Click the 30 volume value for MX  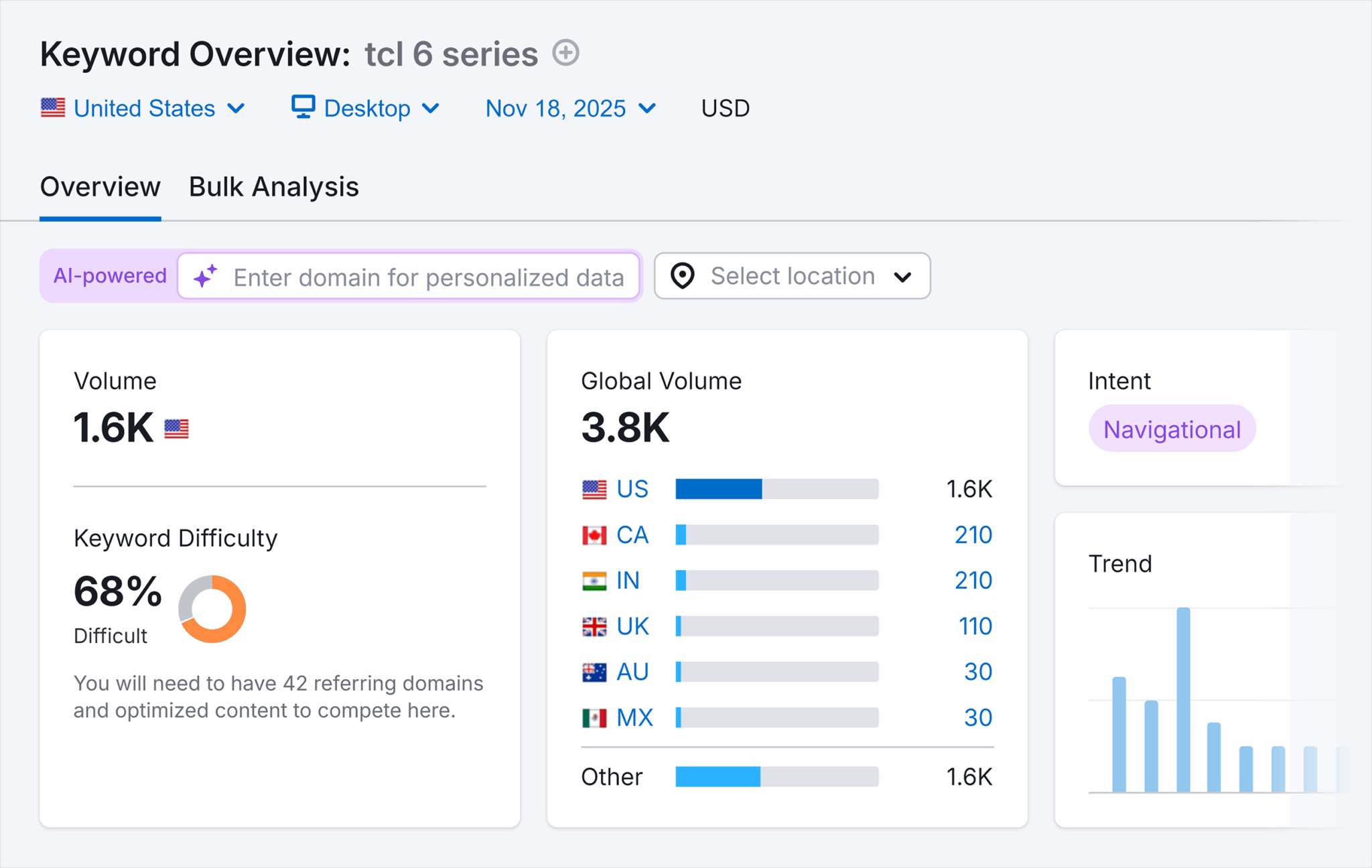coord(978,717)
